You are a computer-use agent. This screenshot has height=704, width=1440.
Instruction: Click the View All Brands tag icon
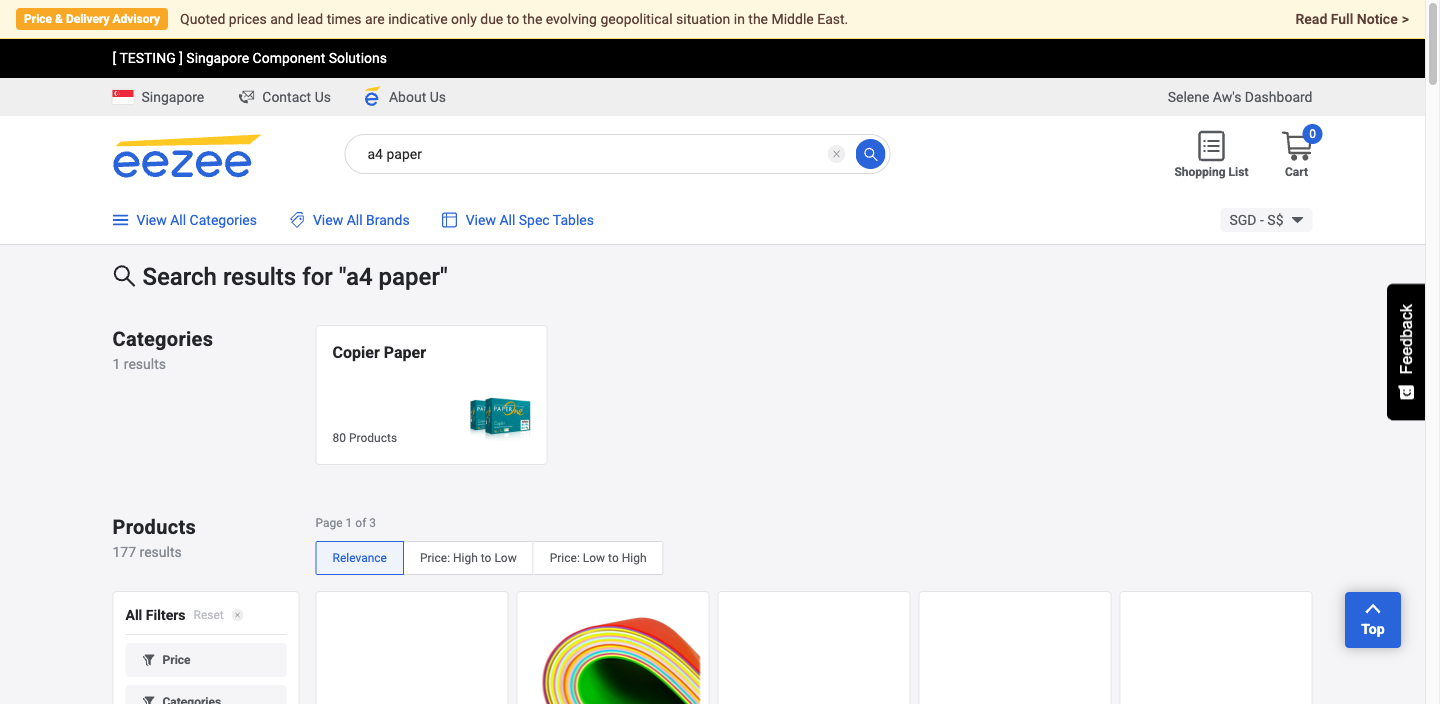(297, 220)
